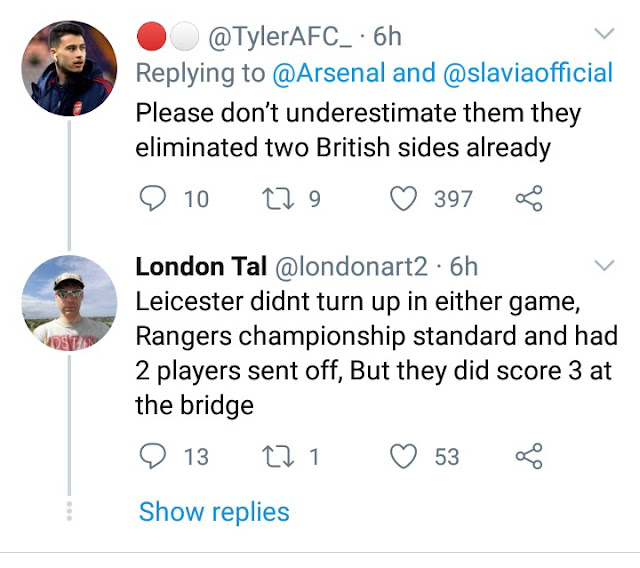640x568 pixels.
Task: Open the @slaviaofficial mention link
Action: pos(528,73)
